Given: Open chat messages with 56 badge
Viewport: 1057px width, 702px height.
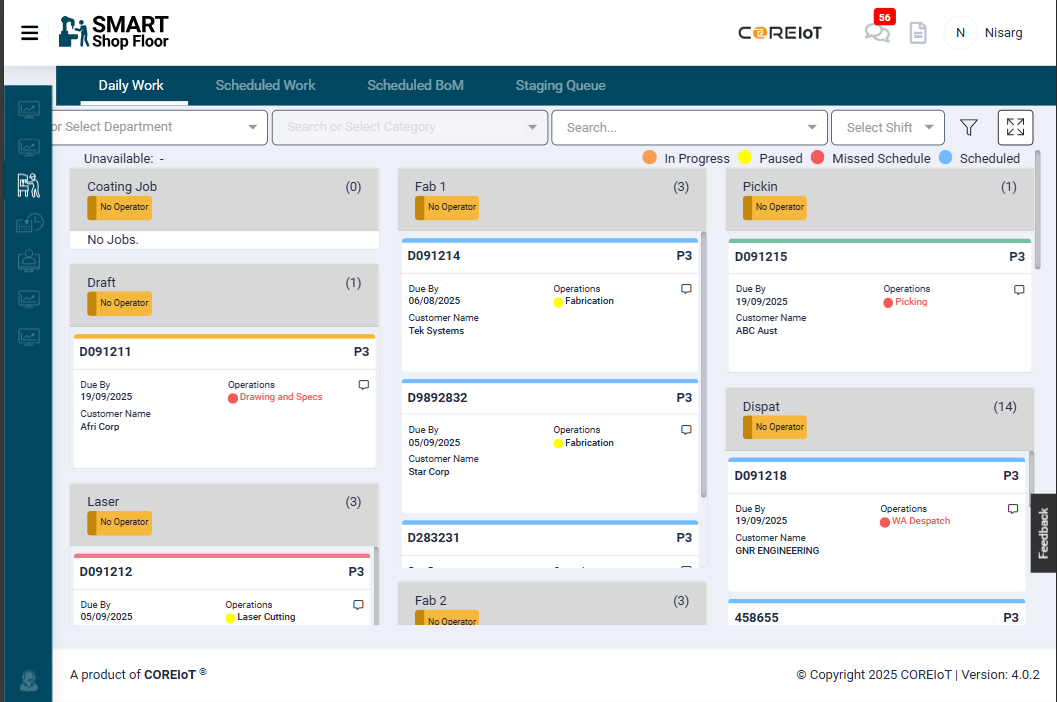Looking at the screenshot, I should pos(877,33).
